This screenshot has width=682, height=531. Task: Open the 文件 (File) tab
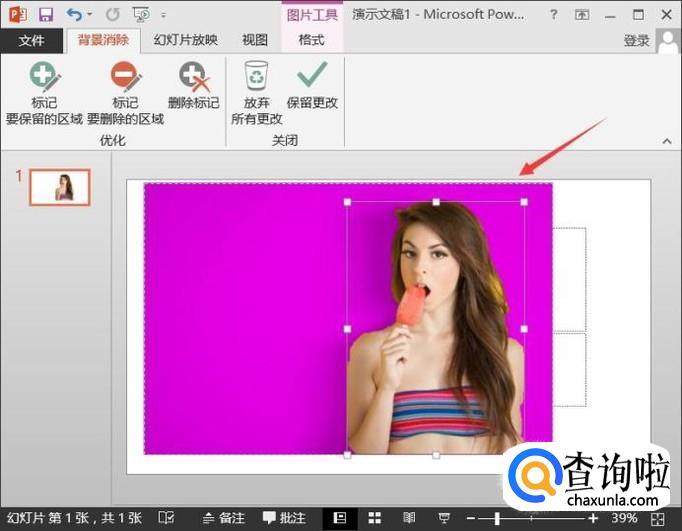(x=32, y=41)
